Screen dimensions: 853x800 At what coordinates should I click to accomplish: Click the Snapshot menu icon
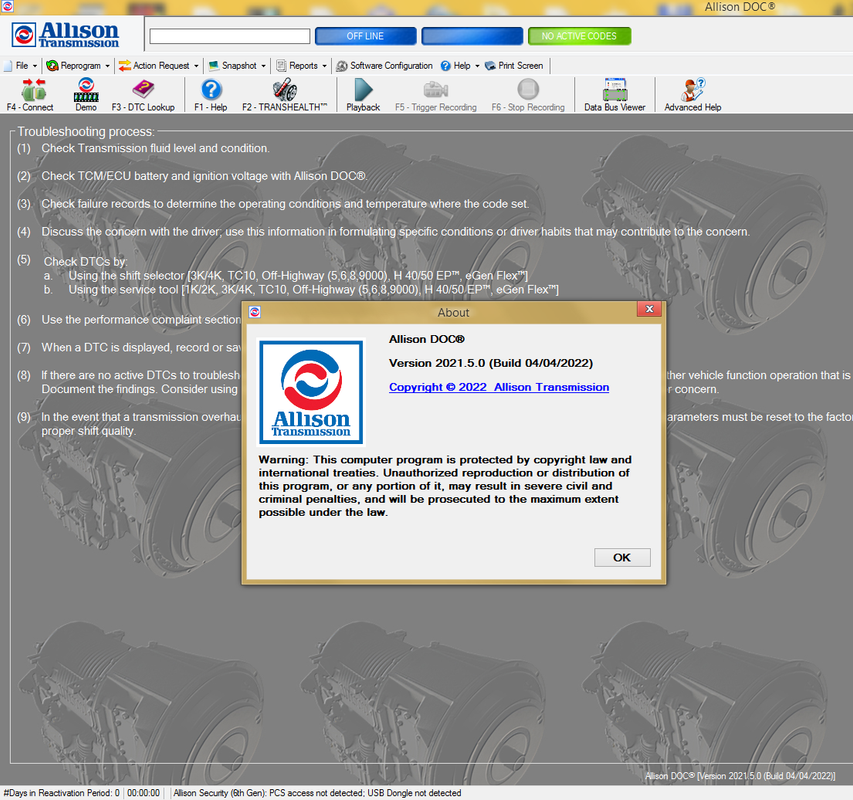pos(214,65)
